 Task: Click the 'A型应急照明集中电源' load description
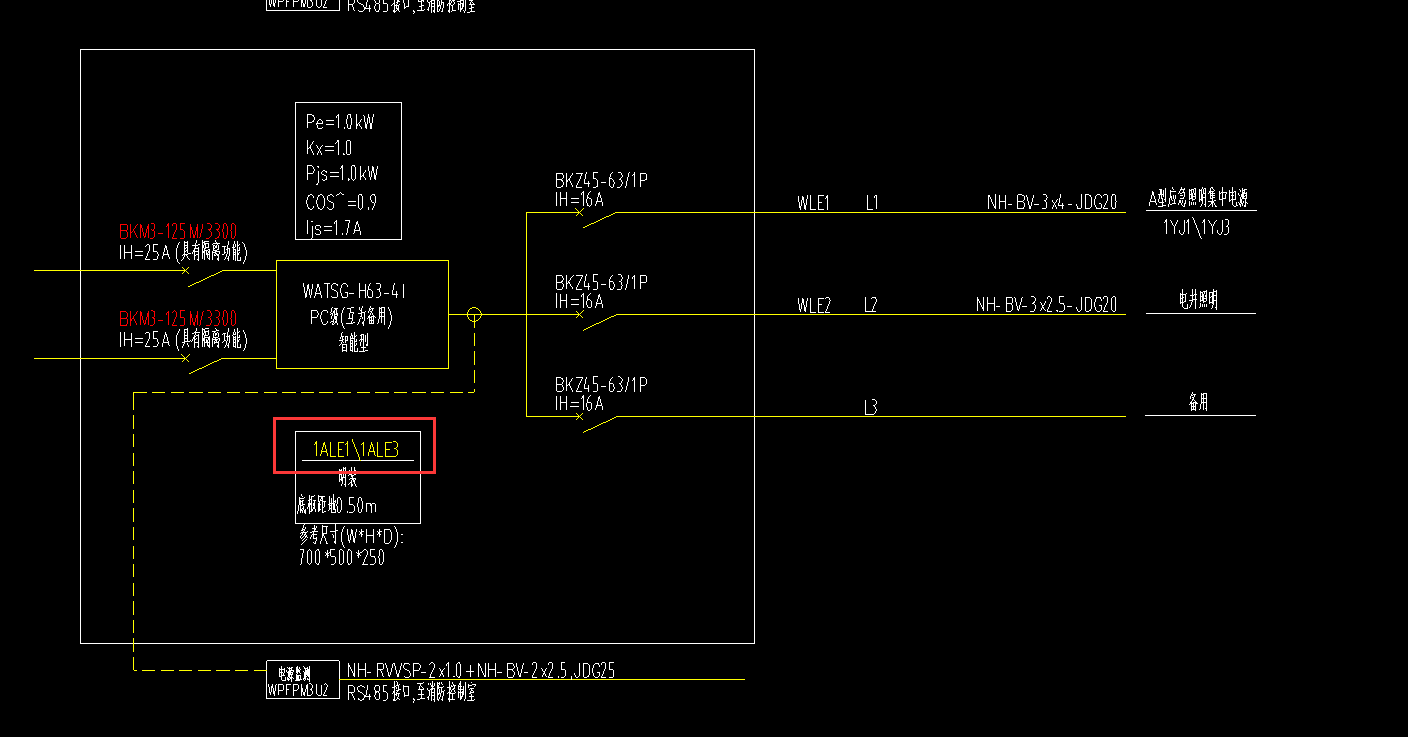point(1198,198)
